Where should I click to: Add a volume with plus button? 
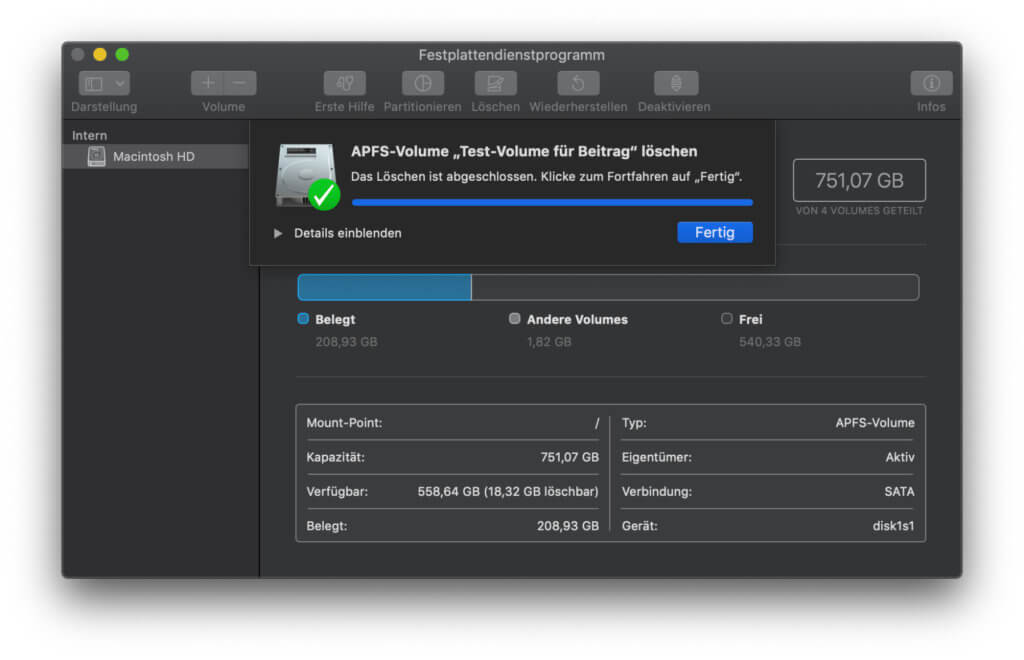(208, 84)
